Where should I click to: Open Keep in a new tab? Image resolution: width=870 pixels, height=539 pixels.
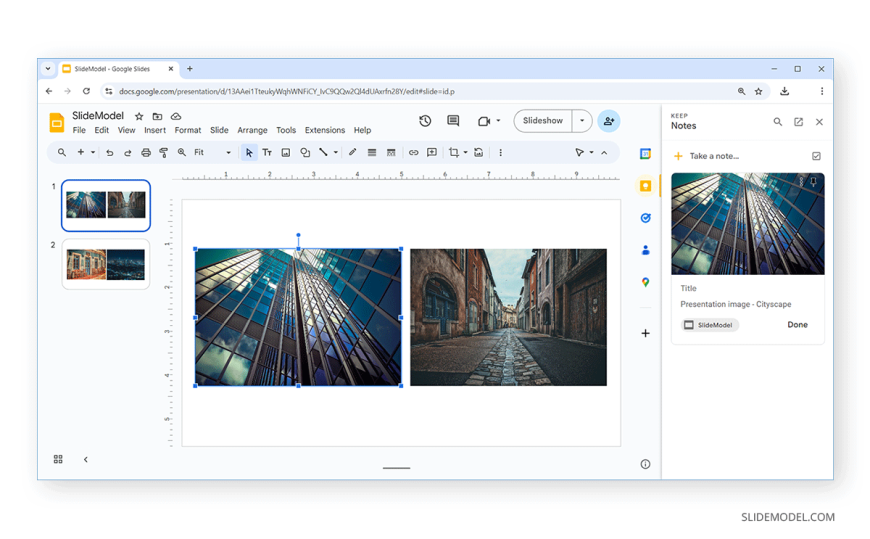(798, 122)
